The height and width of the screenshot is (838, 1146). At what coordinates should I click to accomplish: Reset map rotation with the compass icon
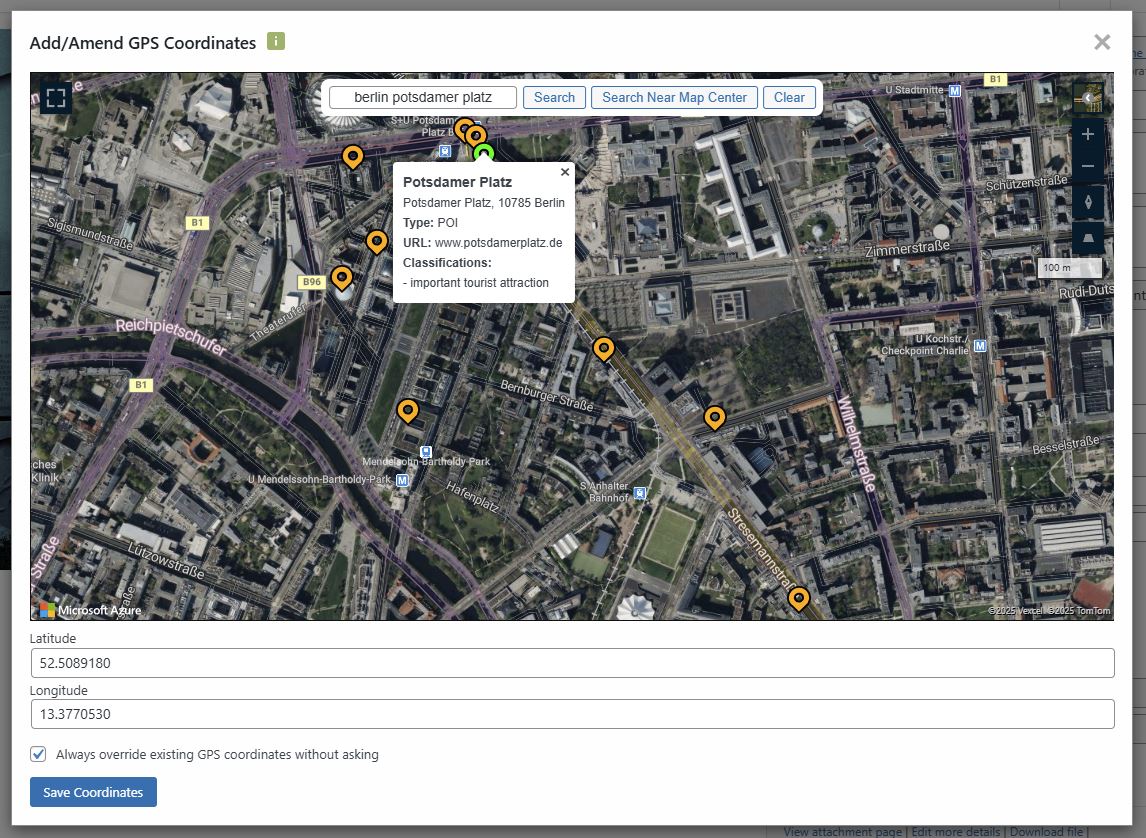point(1088,202)
